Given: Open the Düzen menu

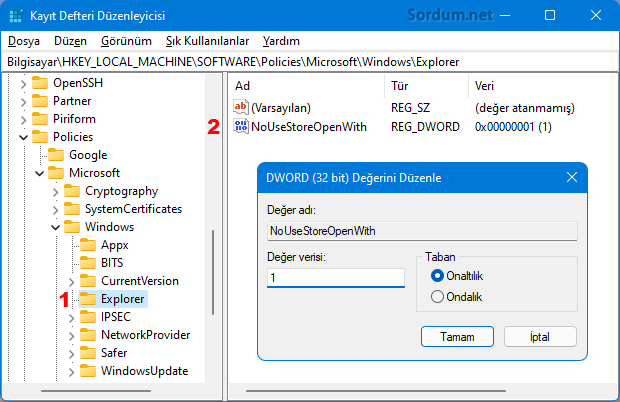Looking at the screenshot, I should (x=70, y=41).
